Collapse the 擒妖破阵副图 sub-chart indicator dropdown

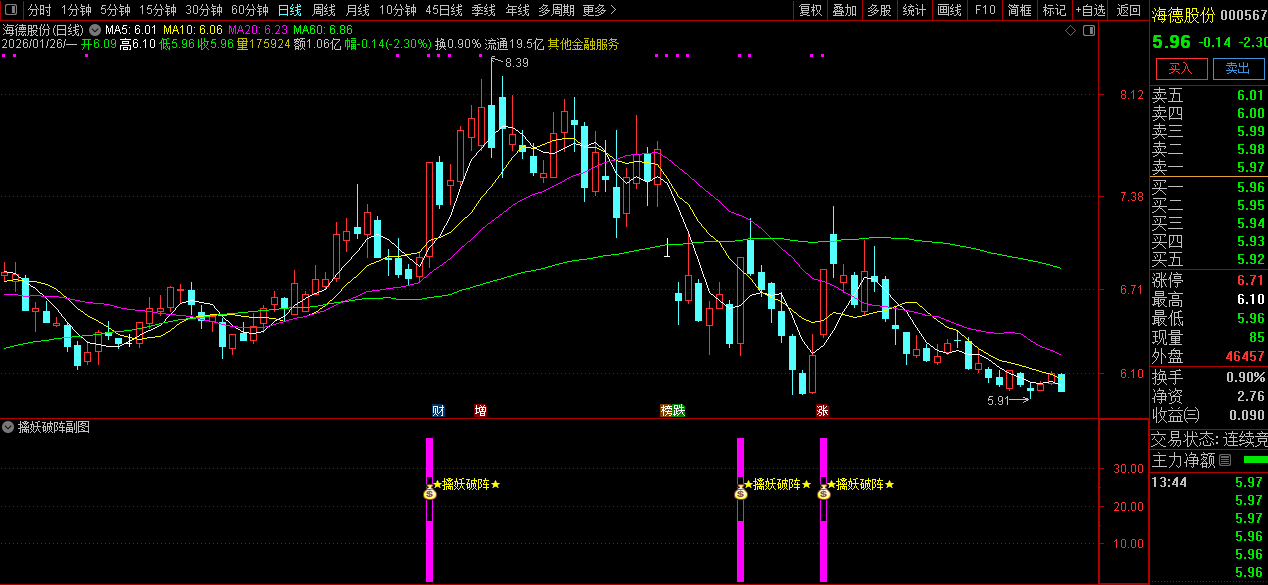click(x=9, y=427)
